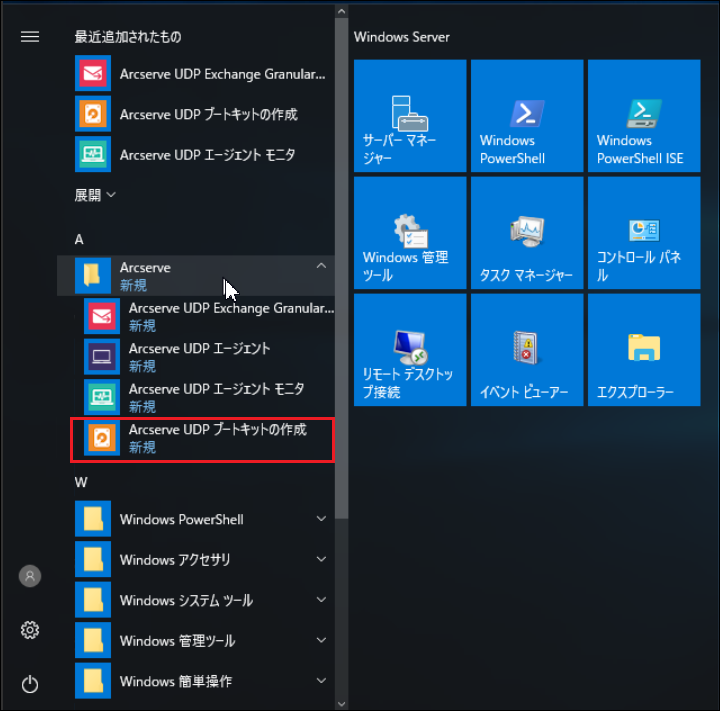Collapse the Arcserve folder chevron
720x711 pixels.
(x=321, y=265)
